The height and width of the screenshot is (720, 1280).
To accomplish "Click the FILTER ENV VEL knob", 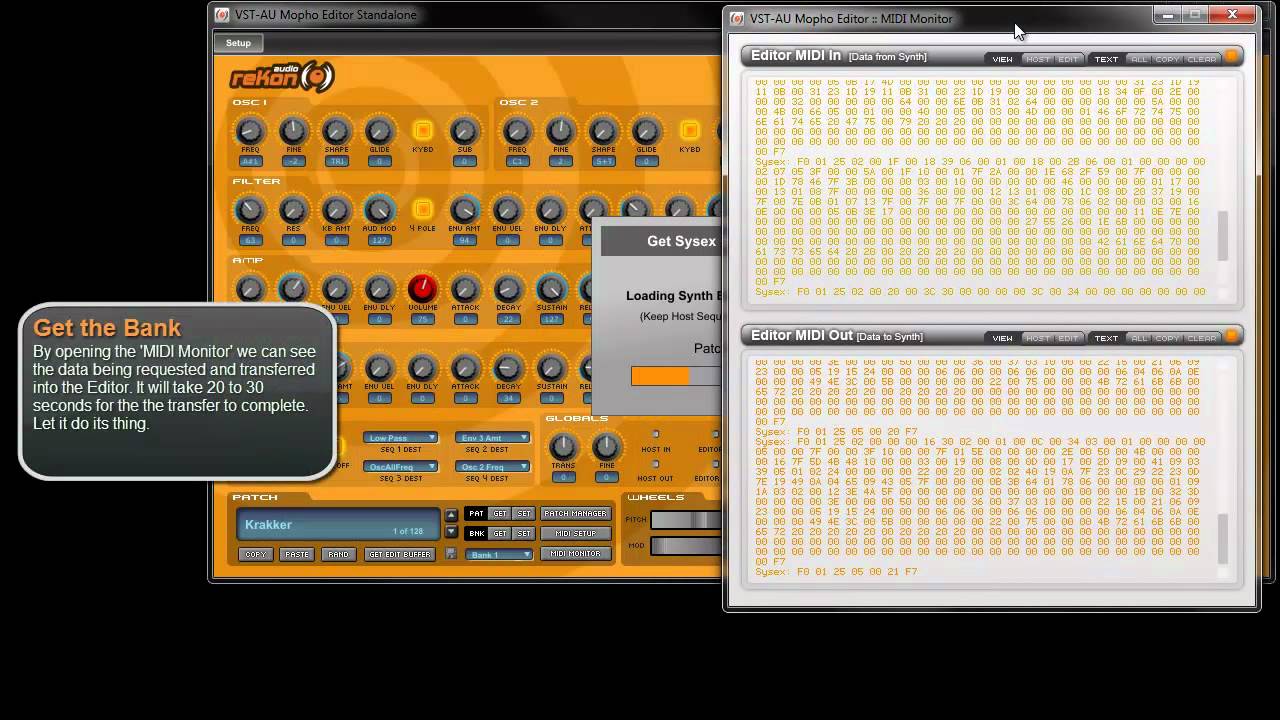I will click(507, 210).
